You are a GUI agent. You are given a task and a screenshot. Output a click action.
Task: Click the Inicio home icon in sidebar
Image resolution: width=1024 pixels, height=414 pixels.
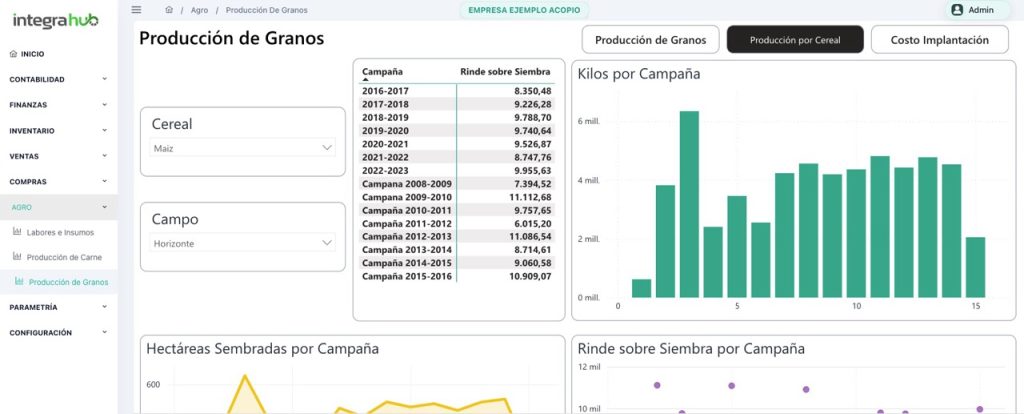(x=13, y=54)
